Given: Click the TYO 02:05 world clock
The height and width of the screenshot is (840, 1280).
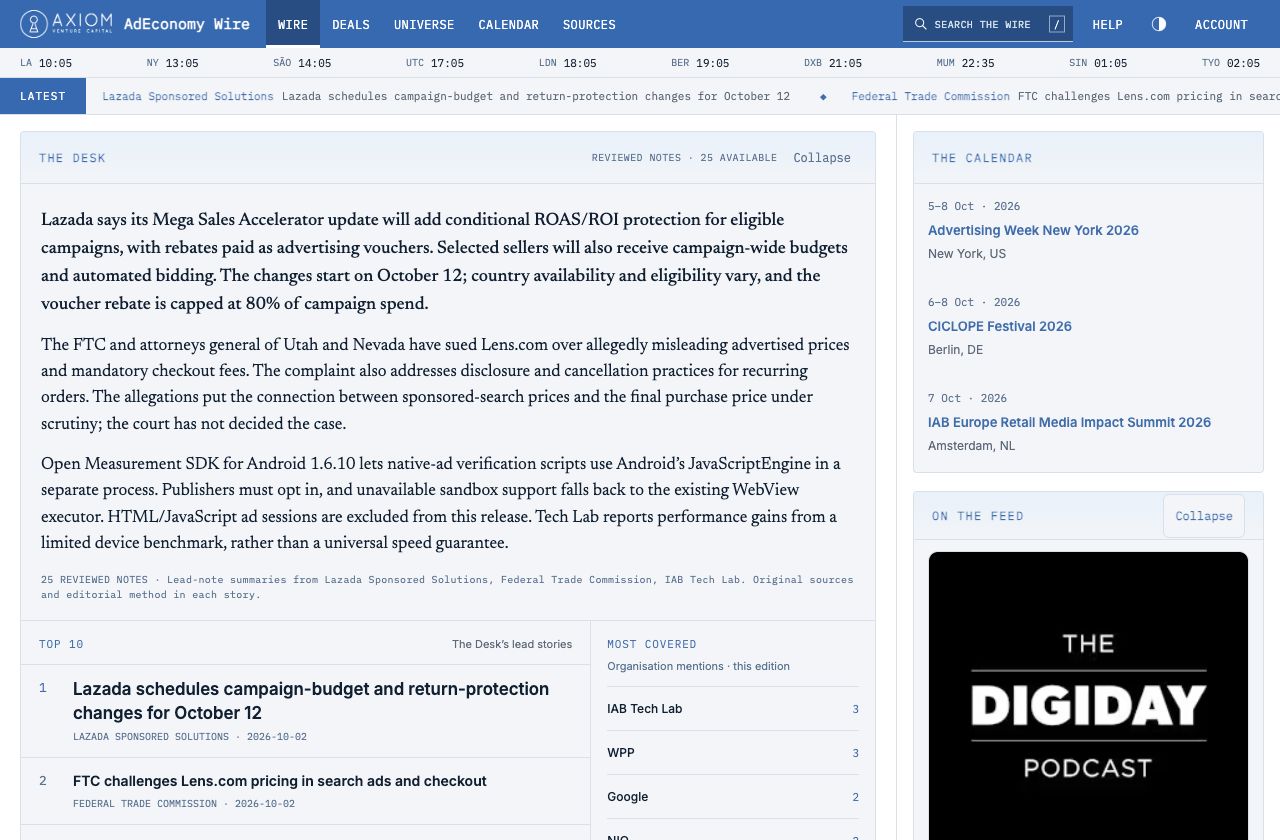Looking at the screenshot, I should click(1231, 63).
